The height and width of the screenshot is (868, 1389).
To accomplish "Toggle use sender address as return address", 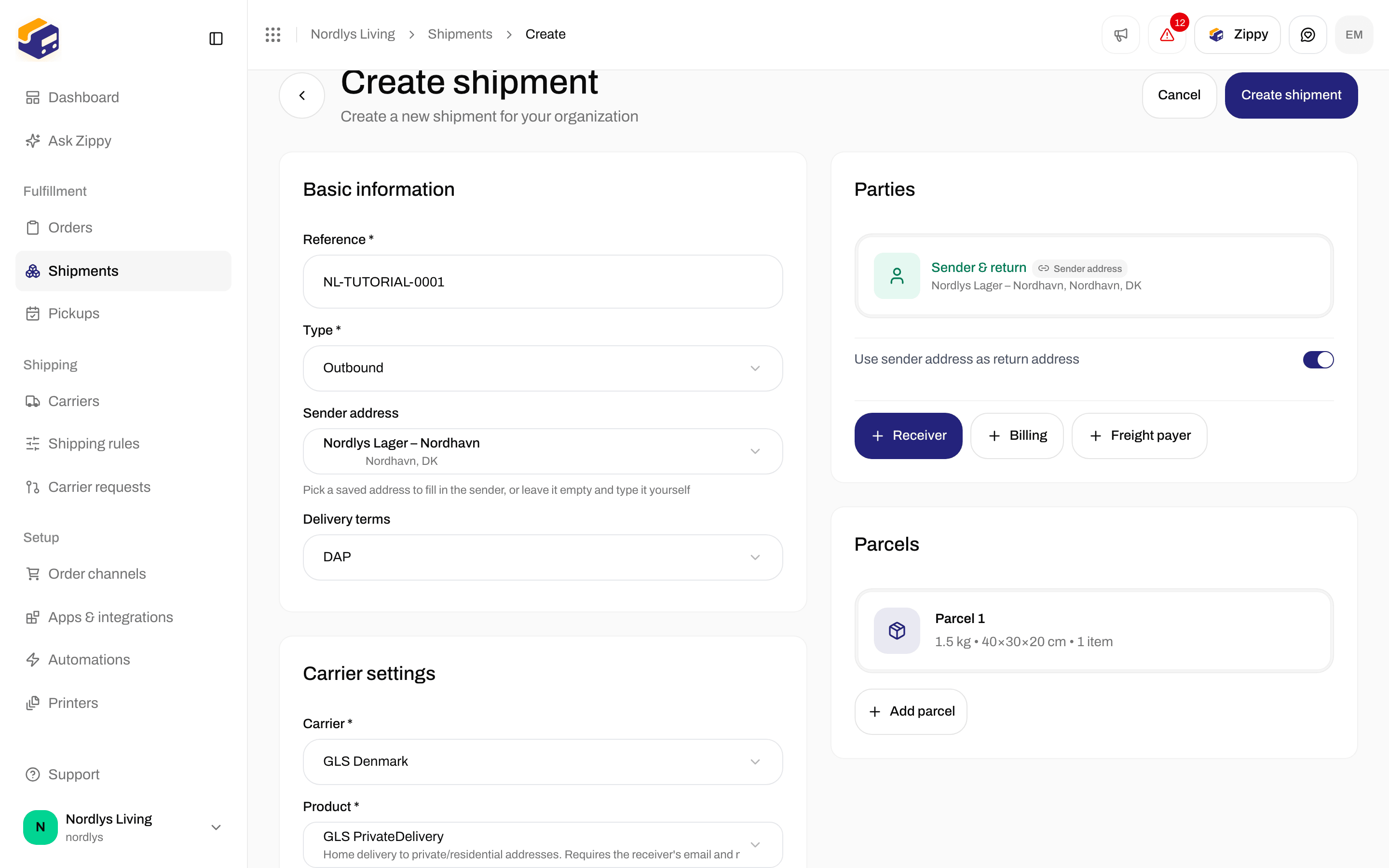I will click(1318, 359).
